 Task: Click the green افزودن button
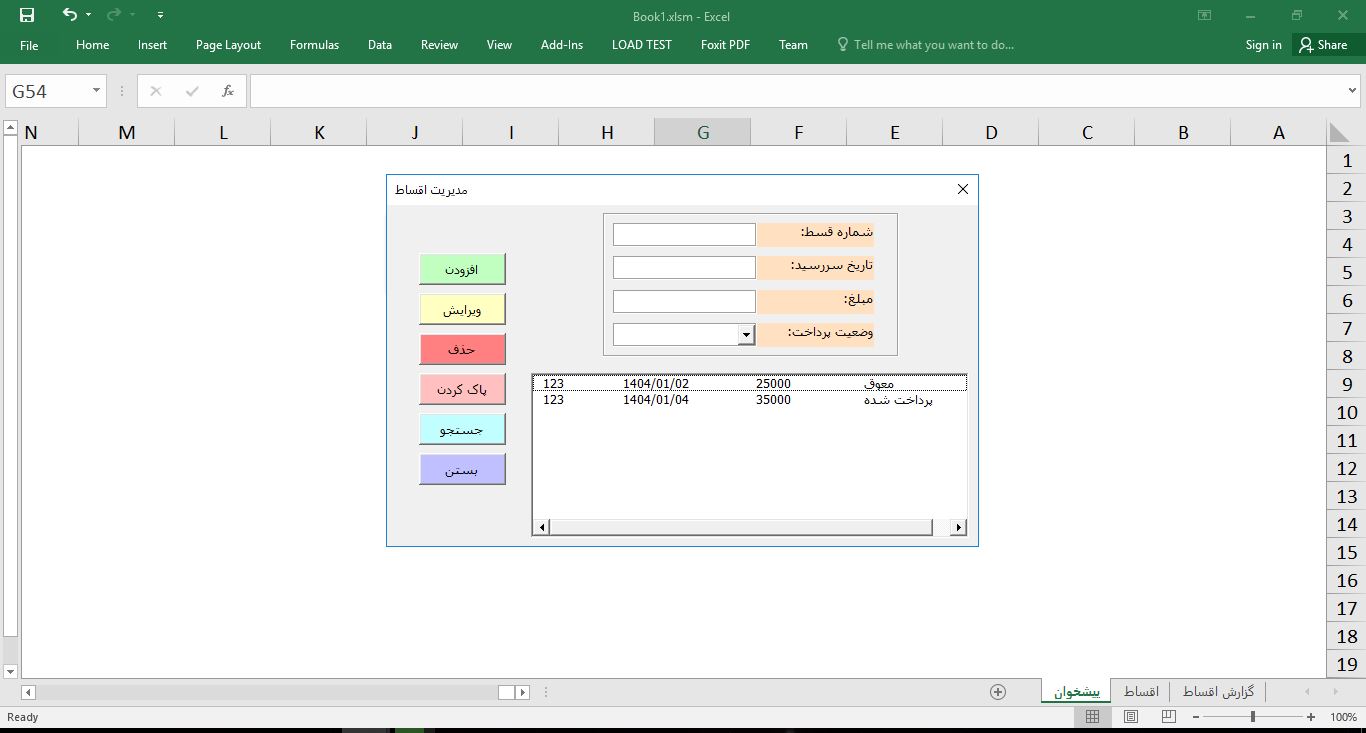tap(462, 269)
